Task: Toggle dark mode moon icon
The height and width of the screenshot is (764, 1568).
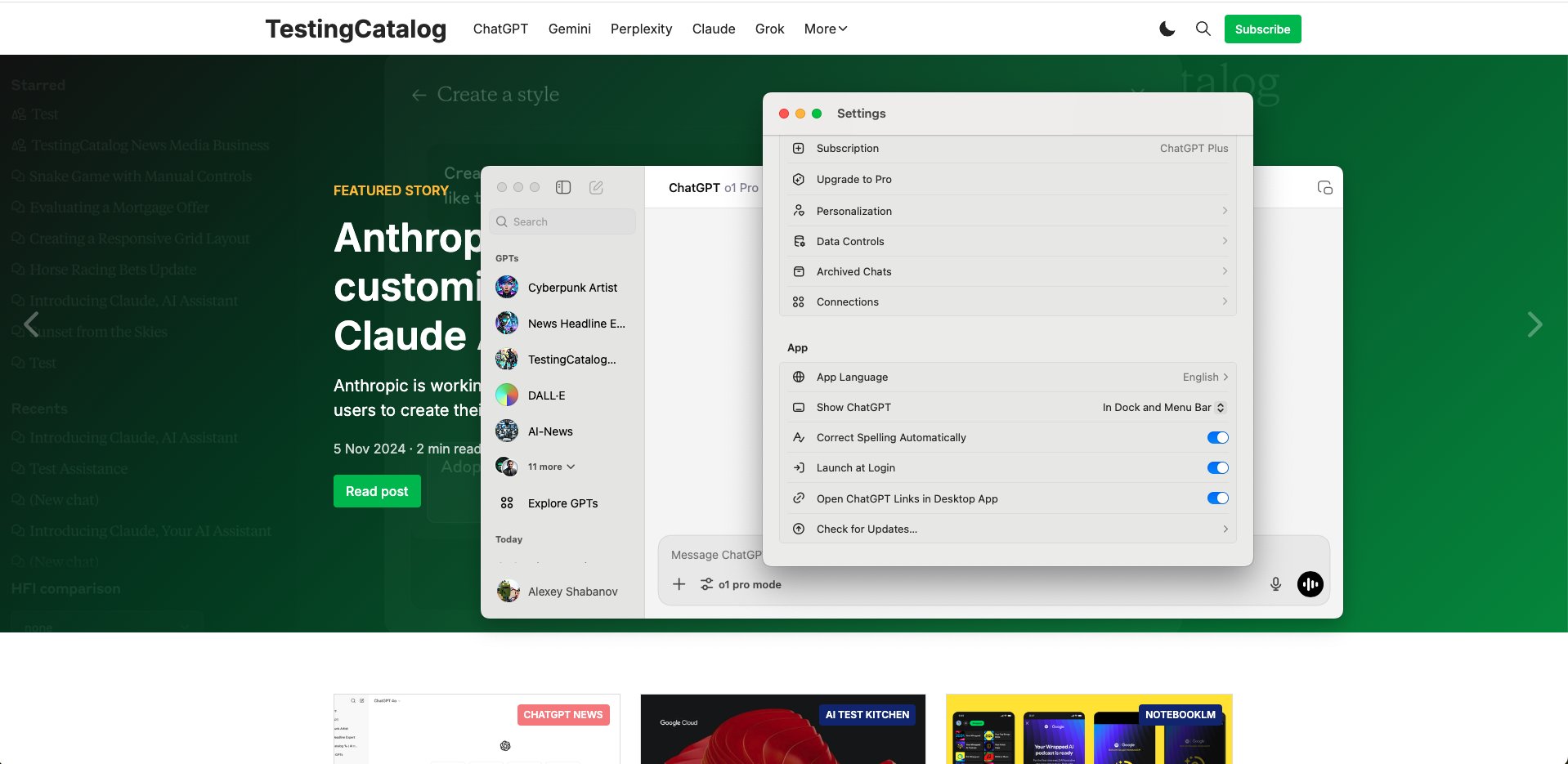Action: coord(1167,29)
